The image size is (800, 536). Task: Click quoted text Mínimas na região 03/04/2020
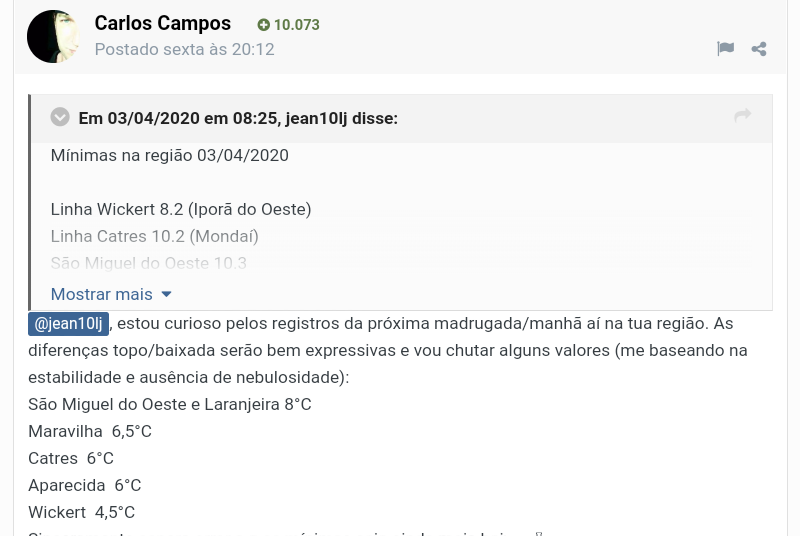[169, 155]
